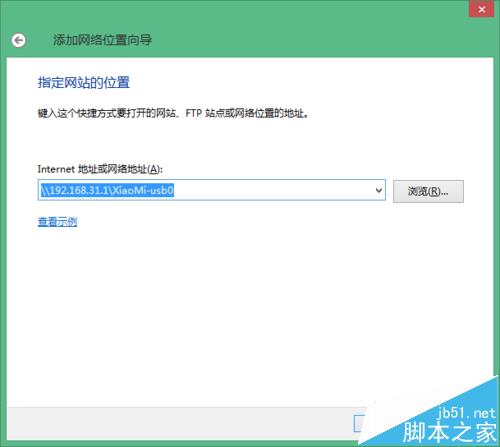Click the partially hidden Next button at bottom
500x447 pixels.
[359, 424]
